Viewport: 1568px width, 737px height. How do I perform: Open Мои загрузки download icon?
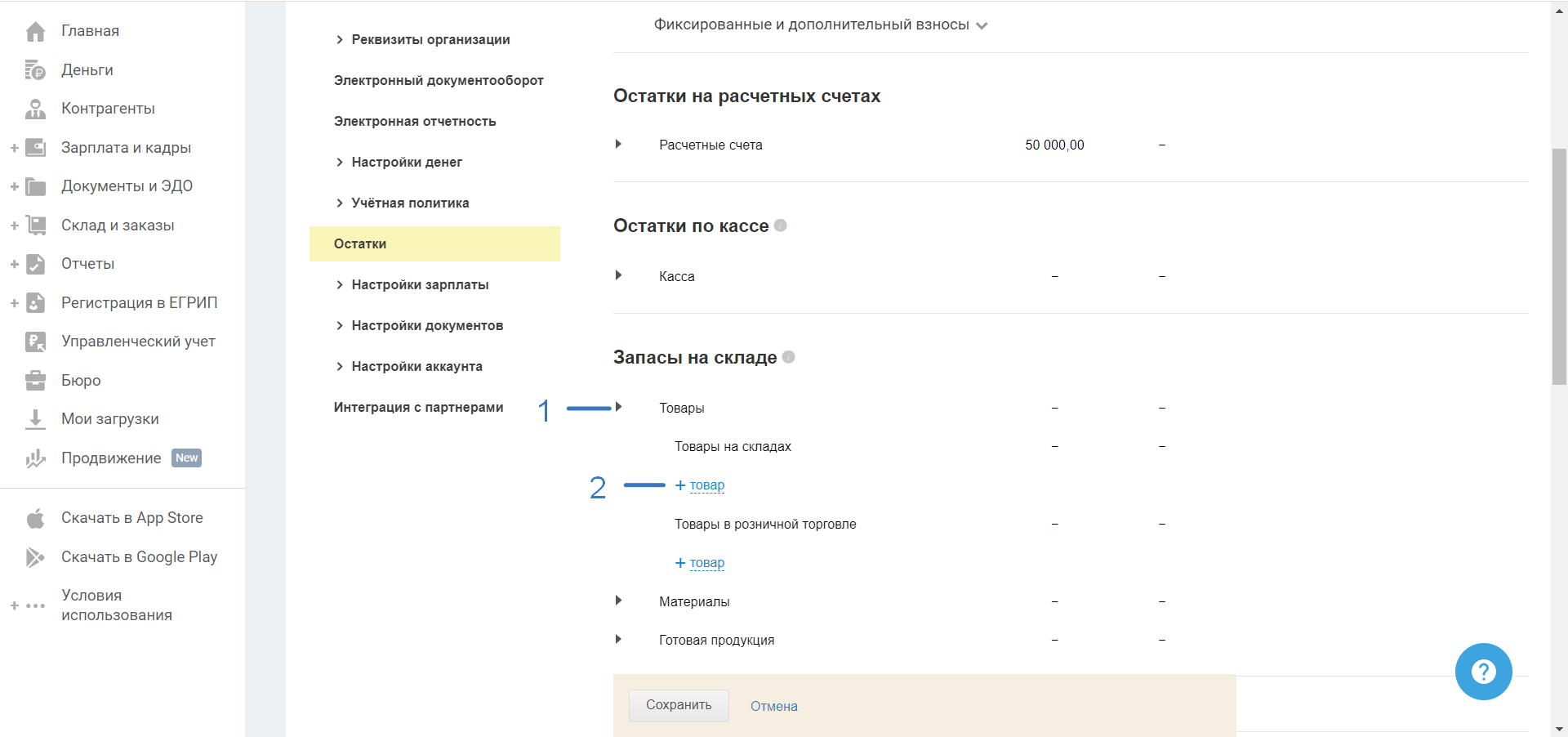pos(35,419)
